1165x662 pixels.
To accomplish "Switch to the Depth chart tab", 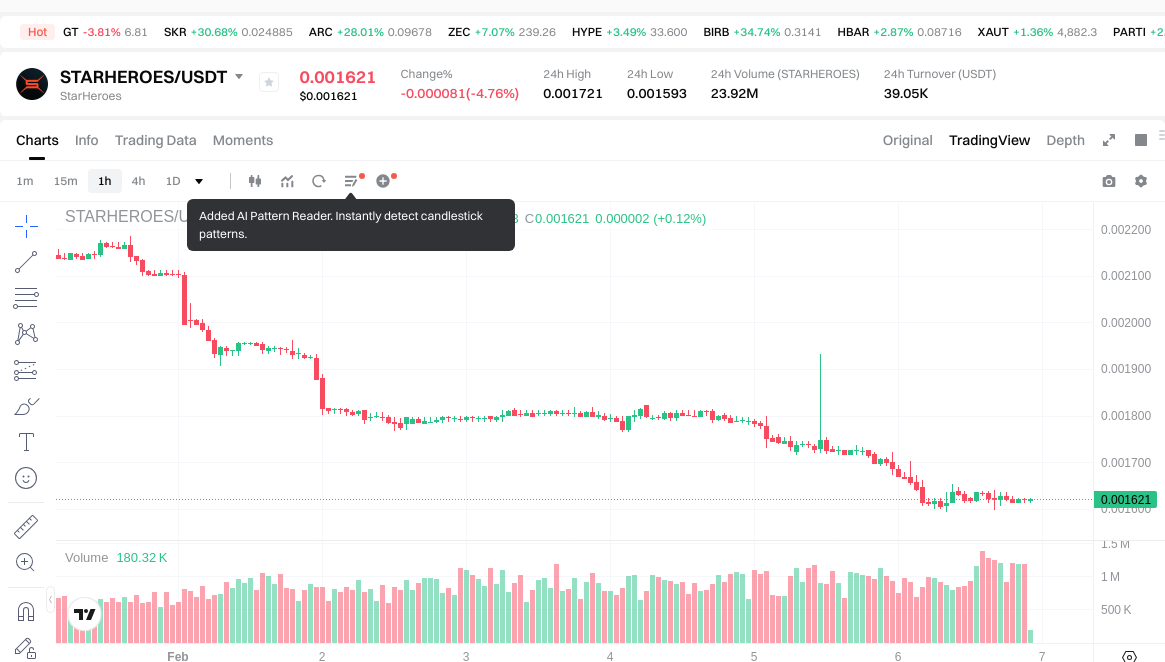I will pos(1065,140).
